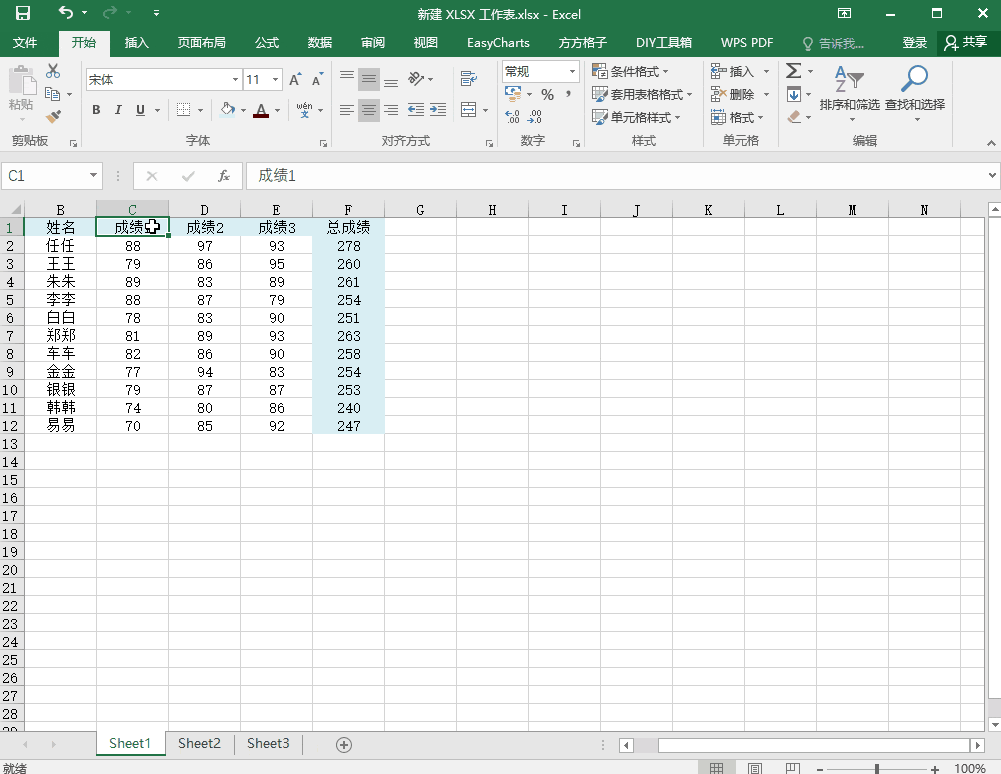The height and width of the screenshot is (774, 1001).
Task: Toggle Bold formatting
Action: click(x=96, y=110)
